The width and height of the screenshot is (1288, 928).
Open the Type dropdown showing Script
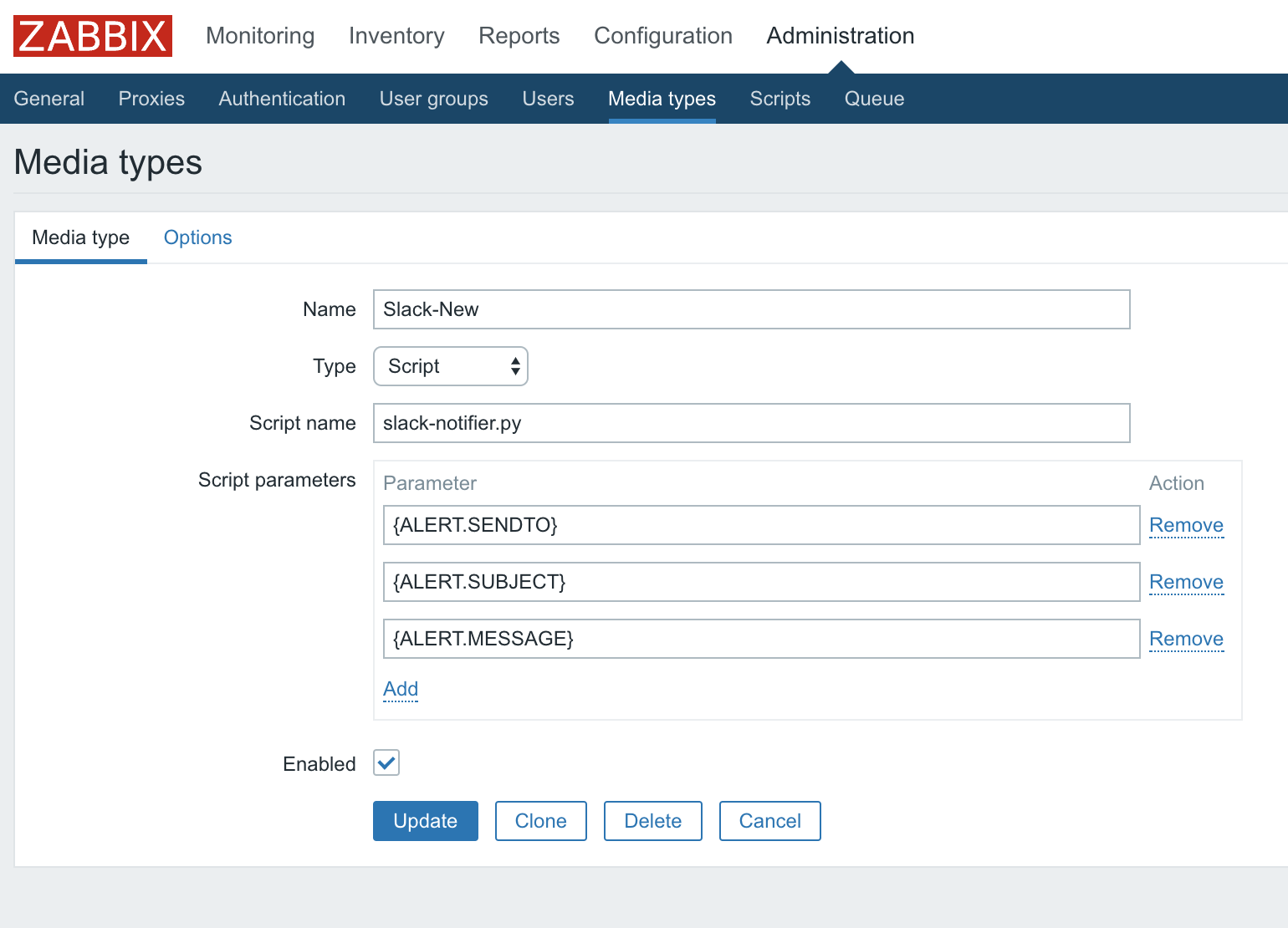pyautogui.click(x=451, y=366)
